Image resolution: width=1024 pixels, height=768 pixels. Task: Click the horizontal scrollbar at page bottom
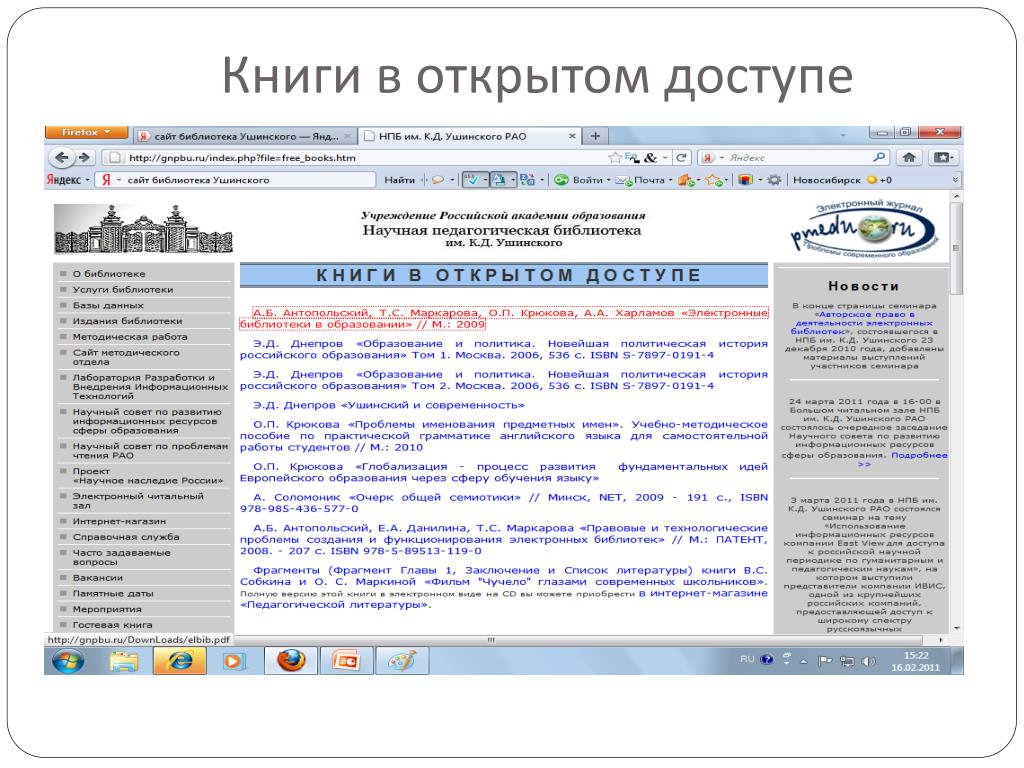(490, 640)
